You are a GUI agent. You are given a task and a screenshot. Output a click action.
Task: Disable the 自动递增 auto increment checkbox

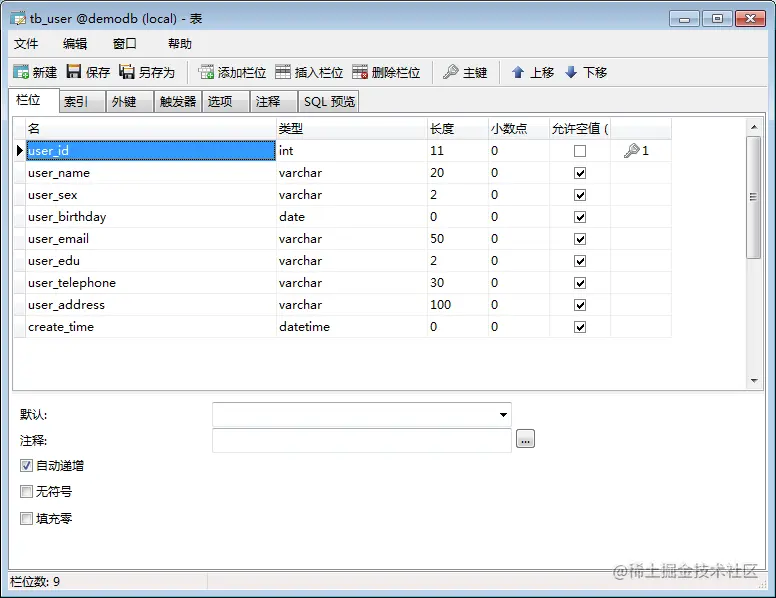(26, 465)
